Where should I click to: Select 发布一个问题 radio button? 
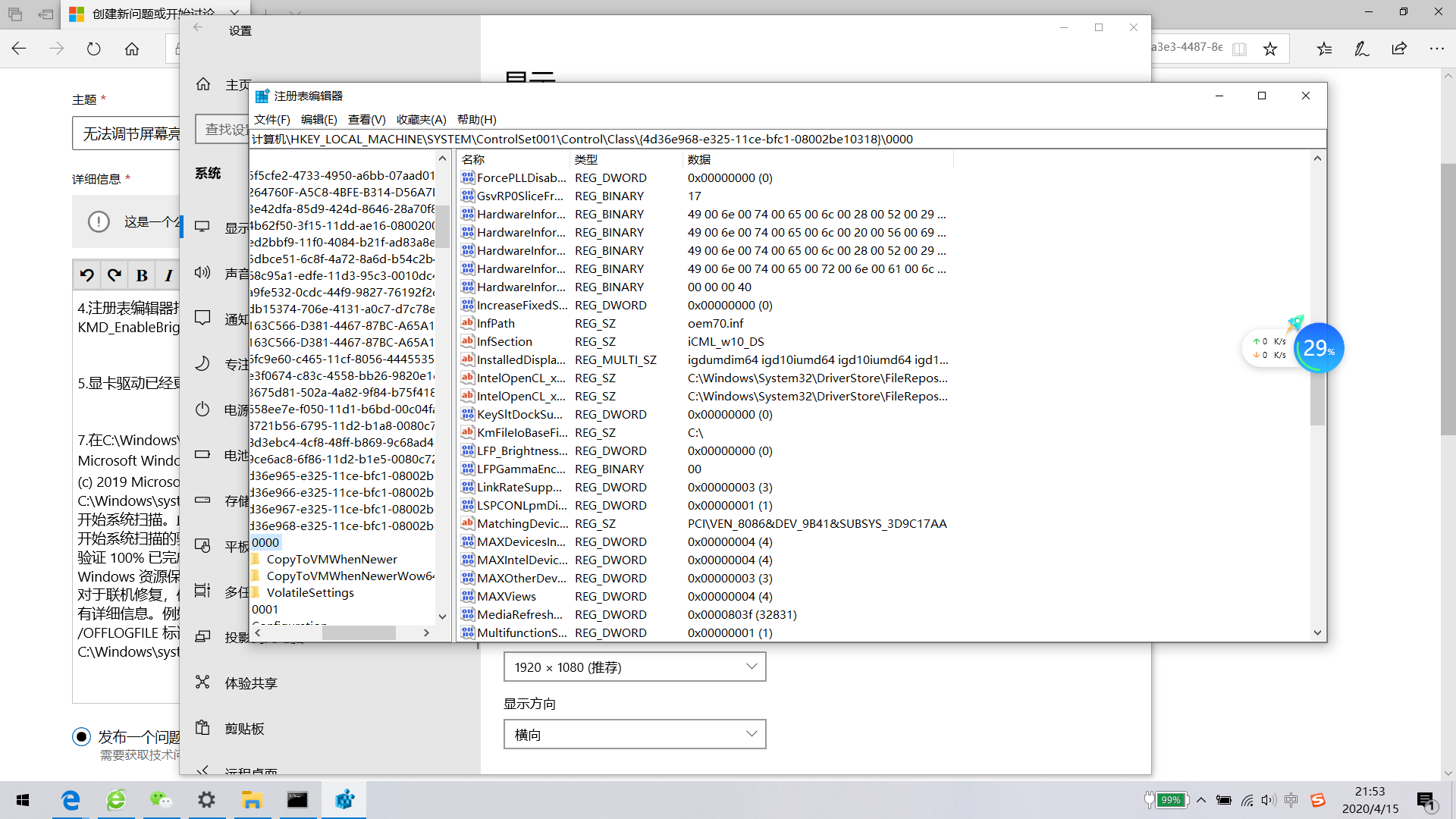pyautogui.click(x=82, y=736)
